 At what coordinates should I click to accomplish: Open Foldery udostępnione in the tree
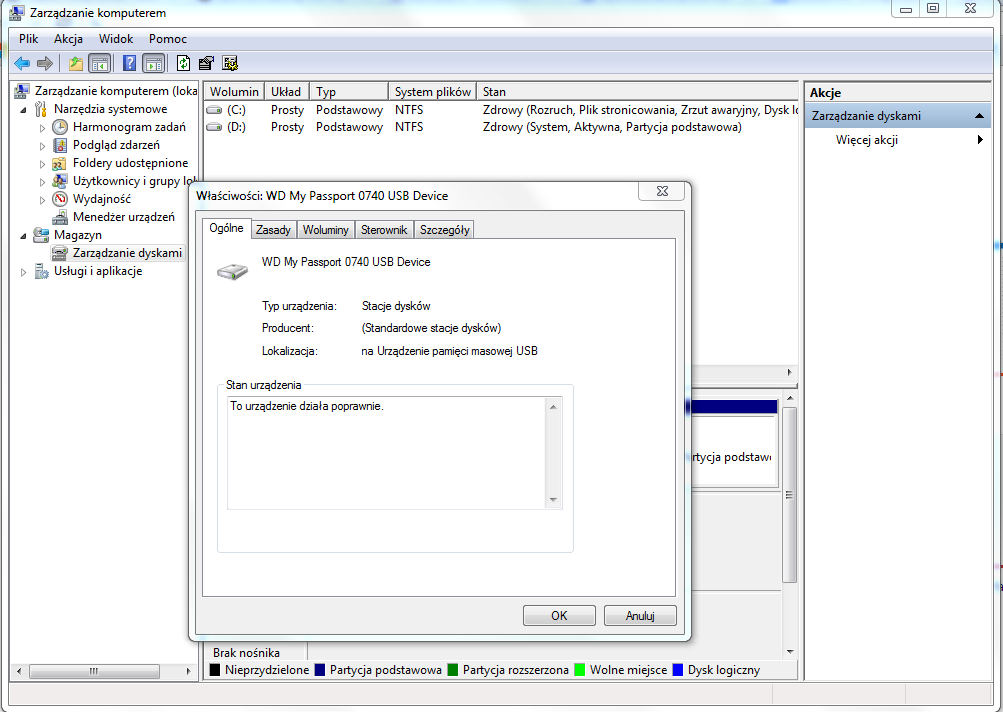tap(130, 162)
